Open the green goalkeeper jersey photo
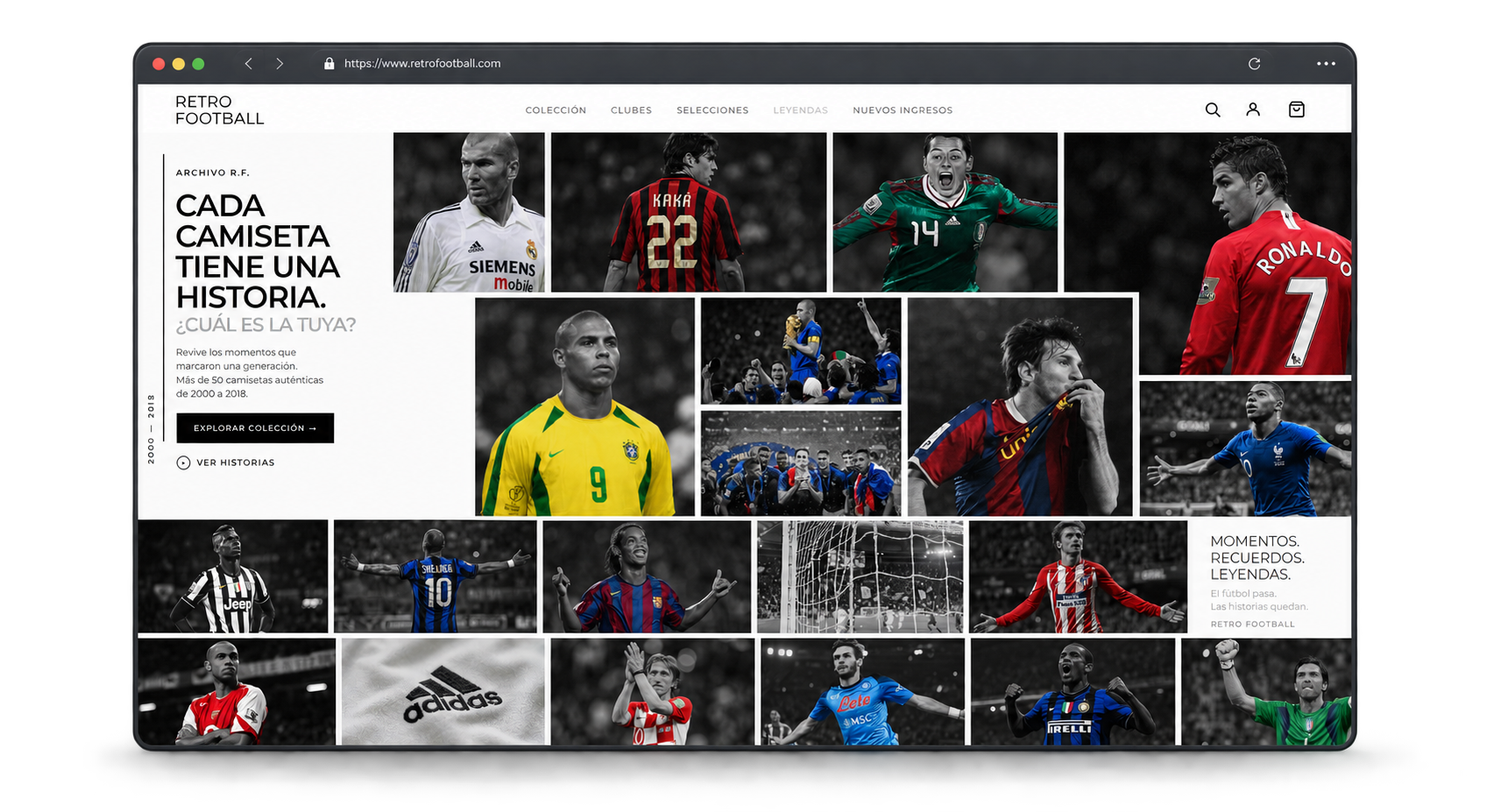 (1266, 692)
